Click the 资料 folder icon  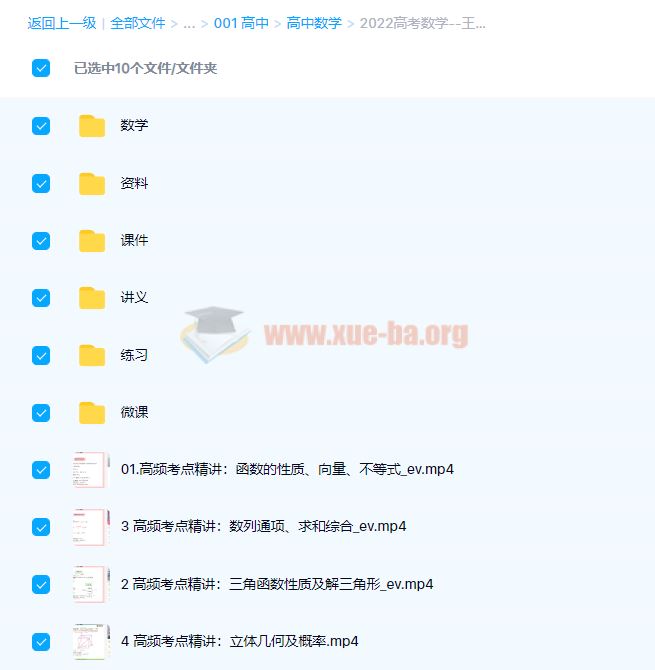tap(92, 183)
